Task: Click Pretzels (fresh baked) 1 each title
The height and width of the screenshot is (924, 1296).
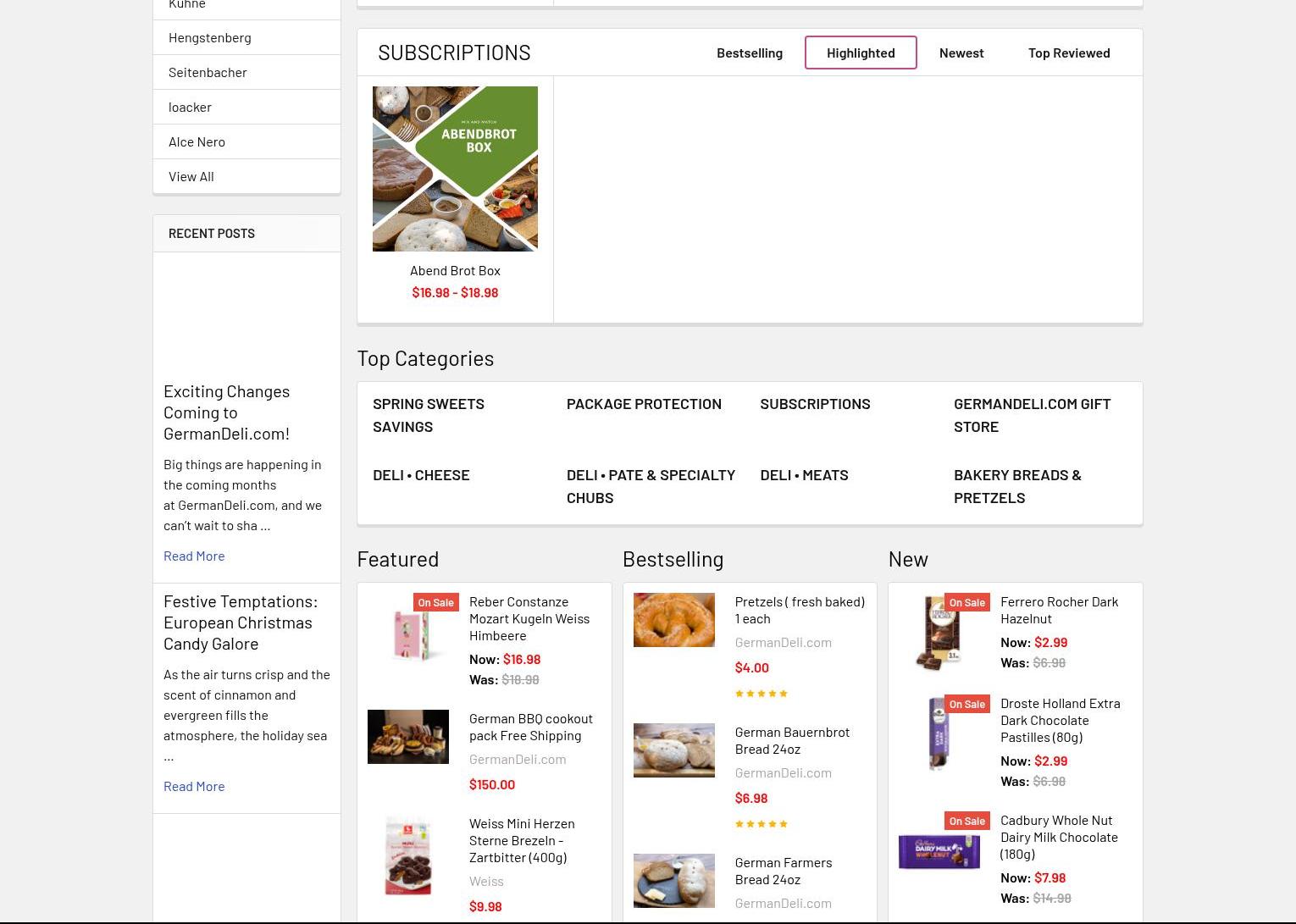Action: point(800,610)
